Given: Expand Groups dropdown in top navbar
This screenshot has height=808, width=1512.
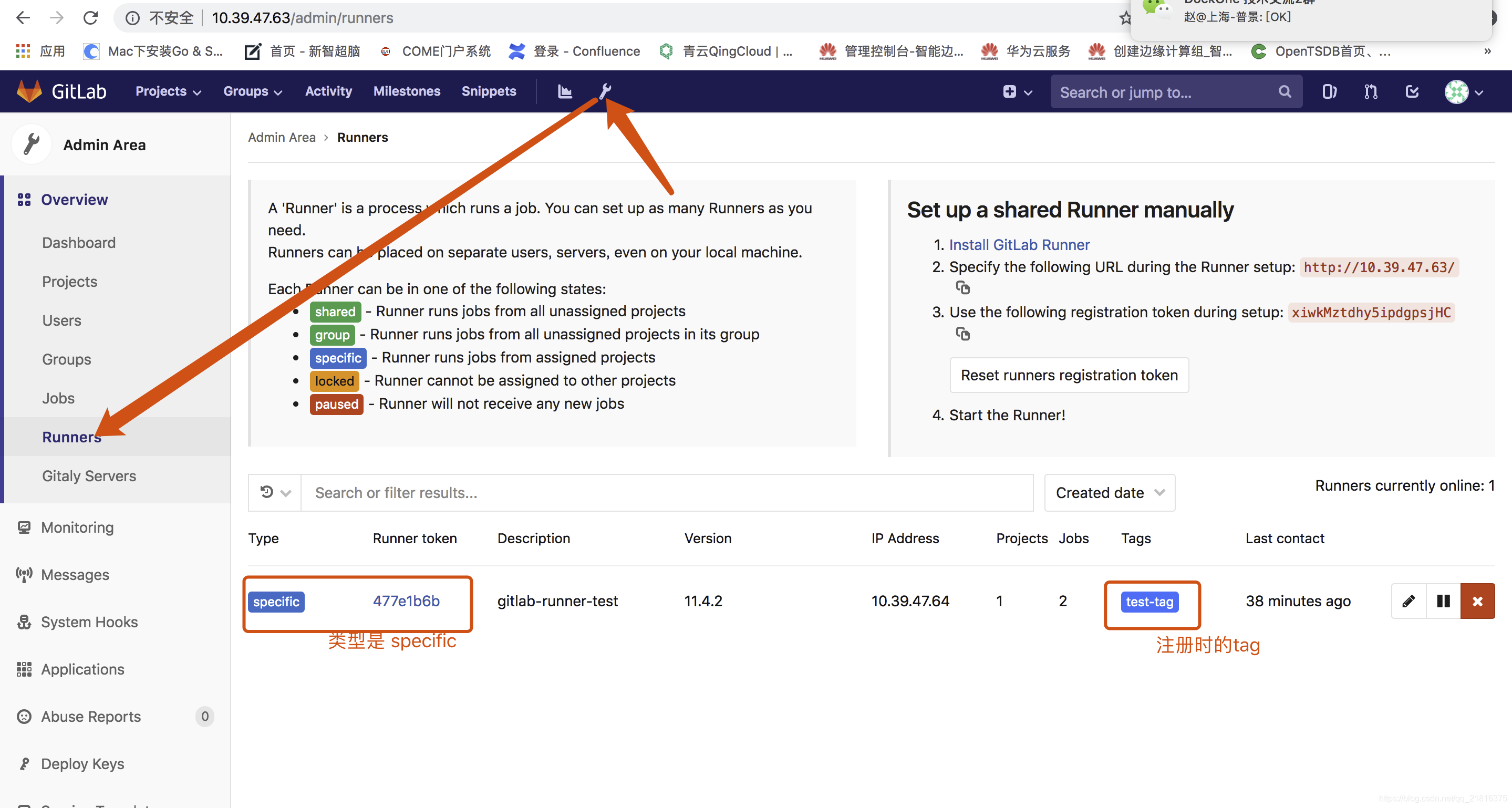Looking at the screenshot, I should [252, 91].
